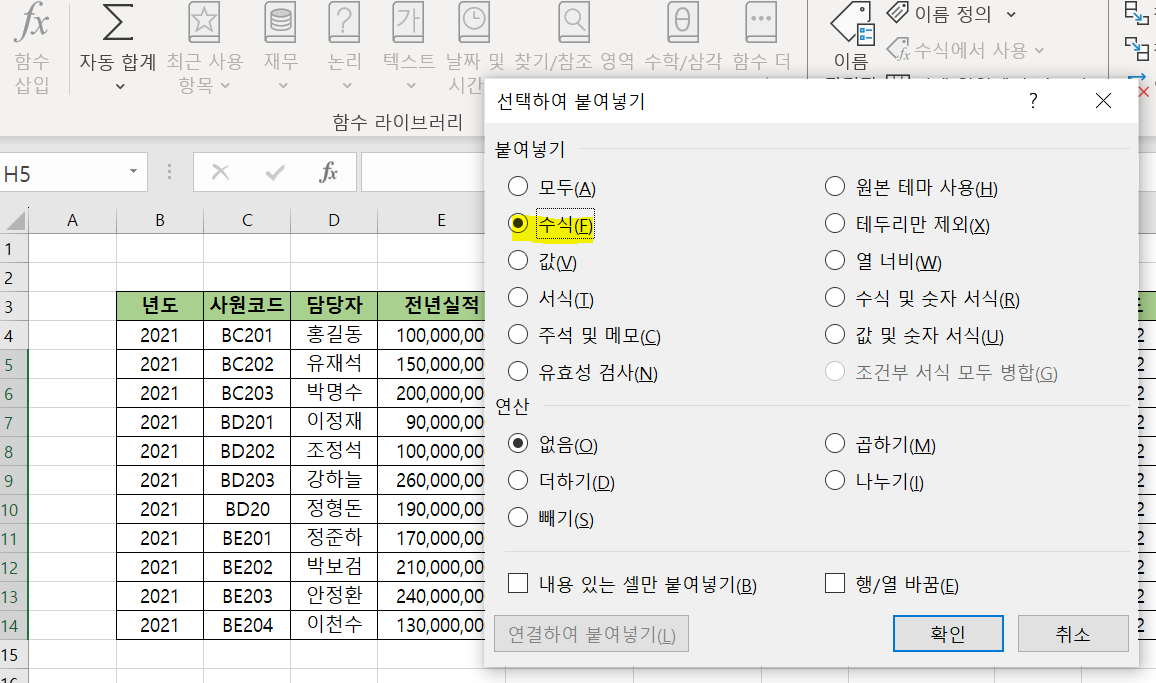Open the Name Box dropdown arrow next to H5

(x=133, y=172)
